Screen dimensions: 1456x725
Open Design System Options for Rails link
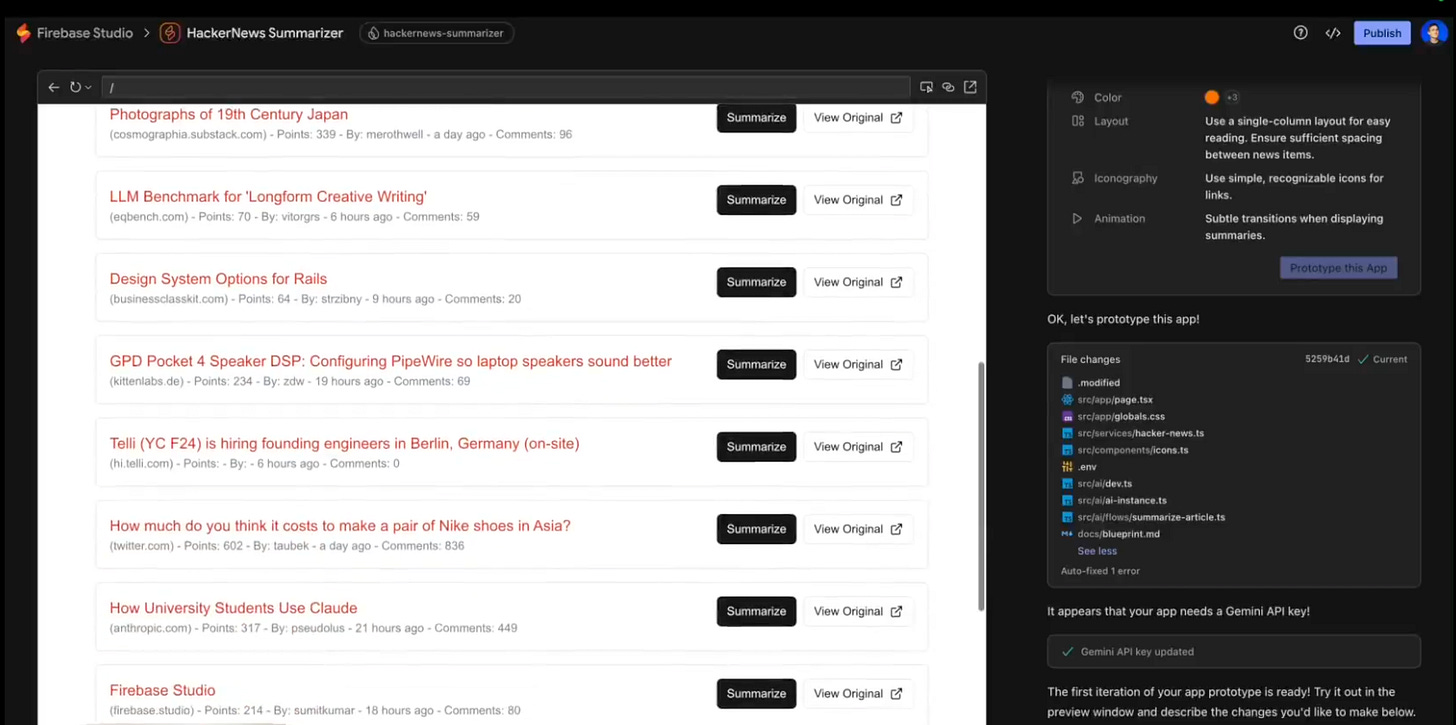tap(218, 279)
